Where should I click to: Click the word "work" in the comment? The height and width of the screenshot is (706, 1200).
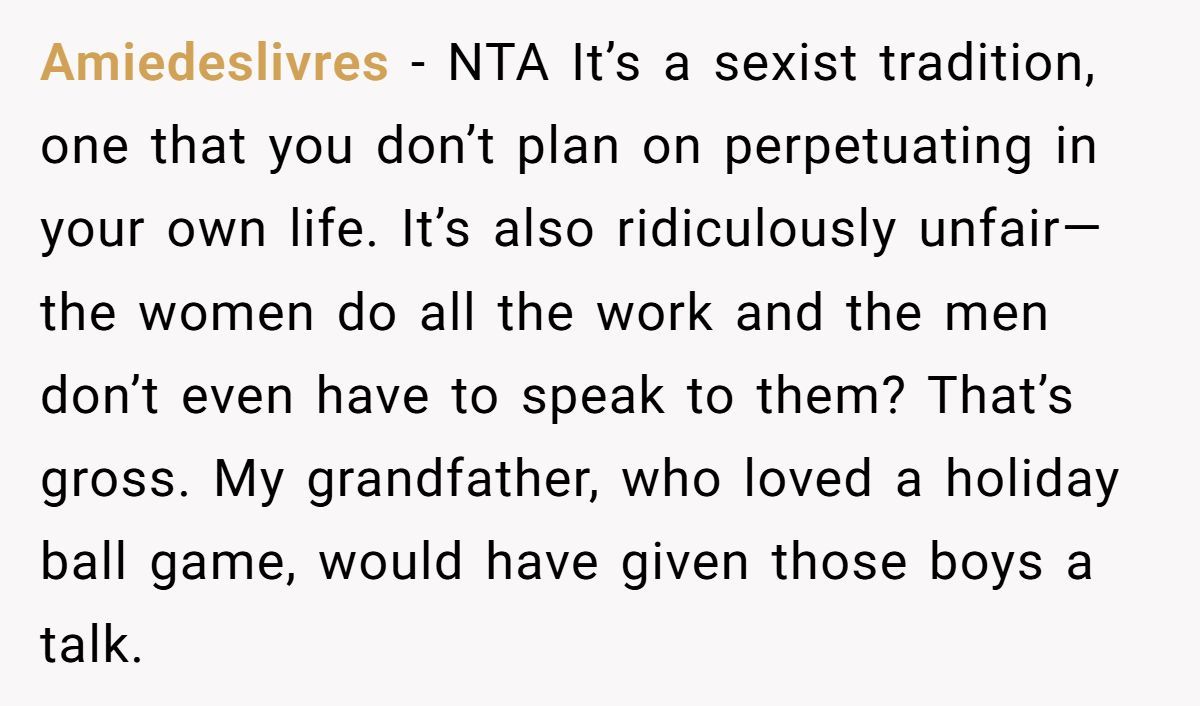(655, 314)
